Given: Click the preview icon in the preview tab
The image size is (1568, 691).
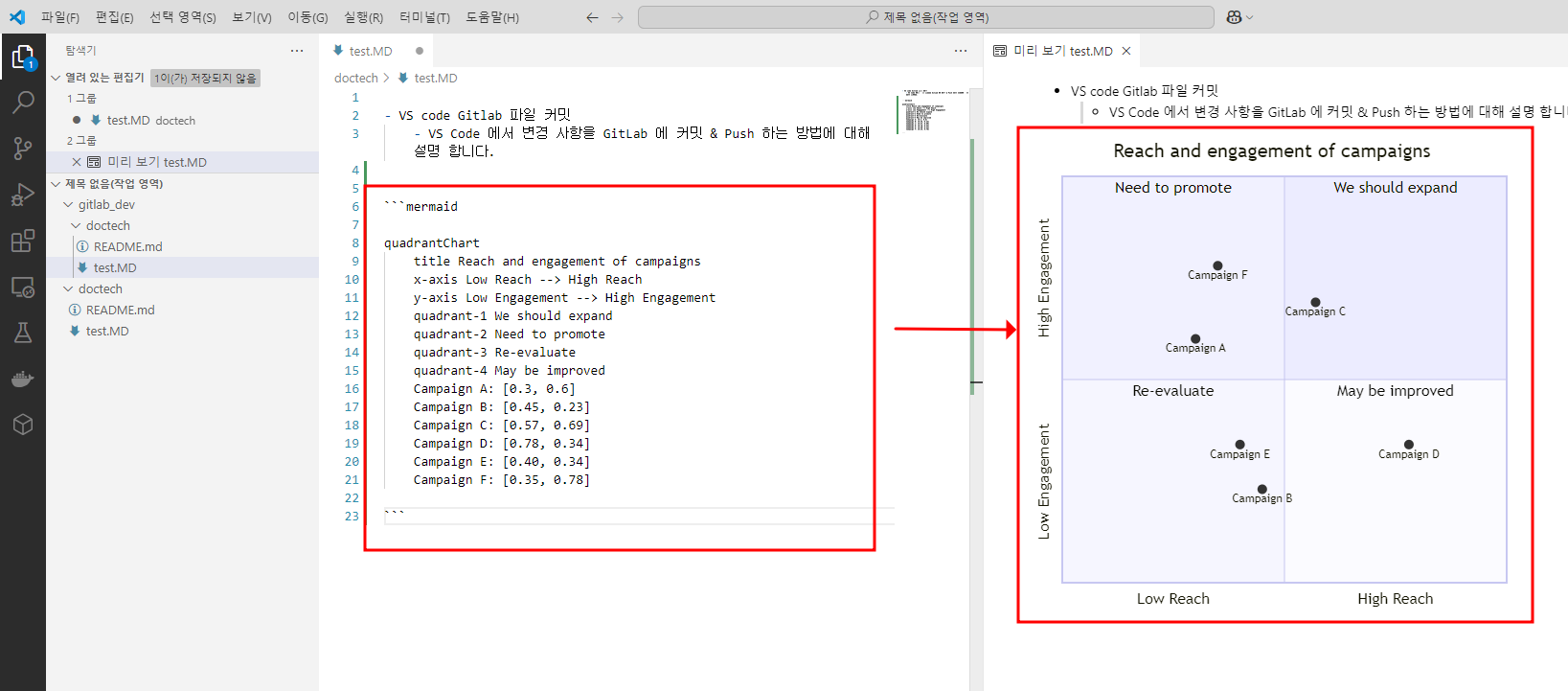Looking at the screenshot, I should (x=1000, y=51).
